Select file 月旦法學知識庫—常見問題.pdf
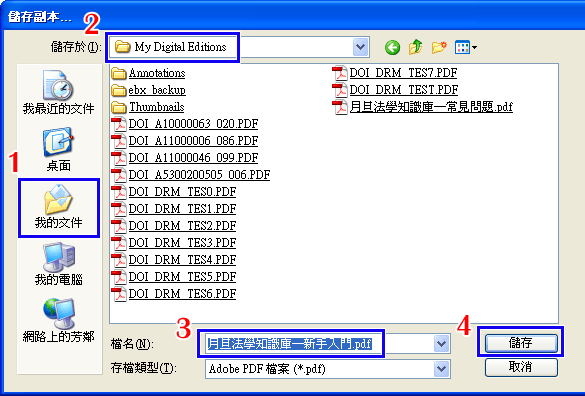This screenshot has width=585, height=396. point(422,107)
